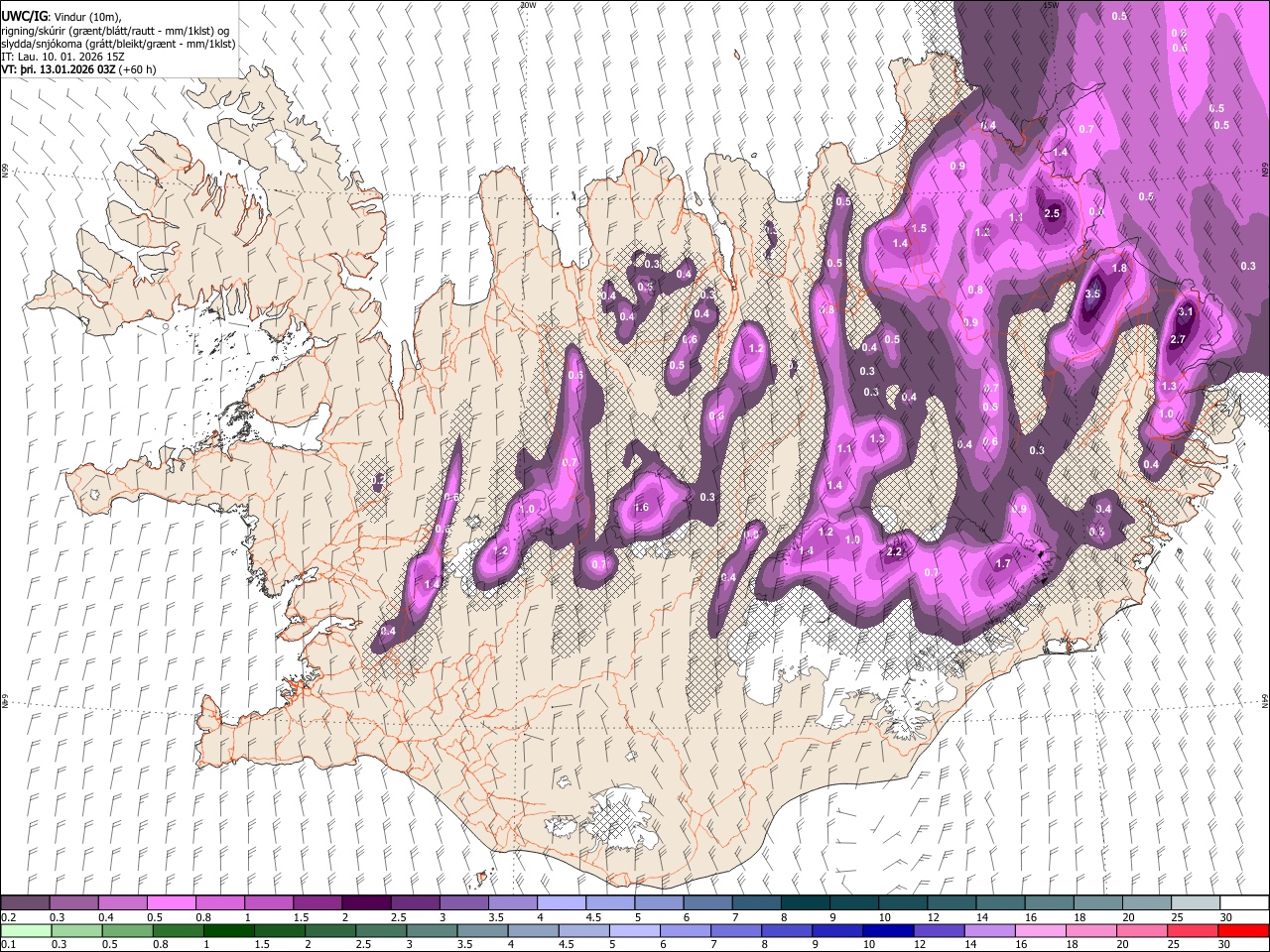Click the 'IT: Lau. 10. 01. 2026 15Z' line
The height and width of the screenshot is (952, 1270).
click(x=63, y=57)
